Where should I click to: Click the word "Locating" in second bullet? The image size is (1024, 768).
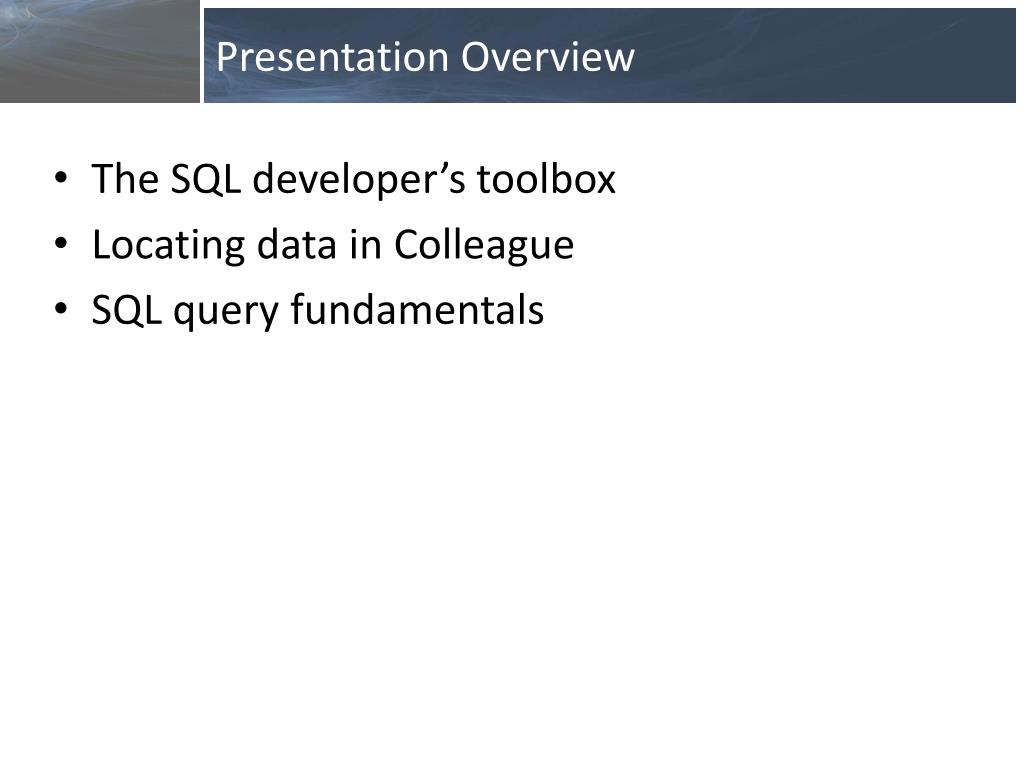pos(168,247)
